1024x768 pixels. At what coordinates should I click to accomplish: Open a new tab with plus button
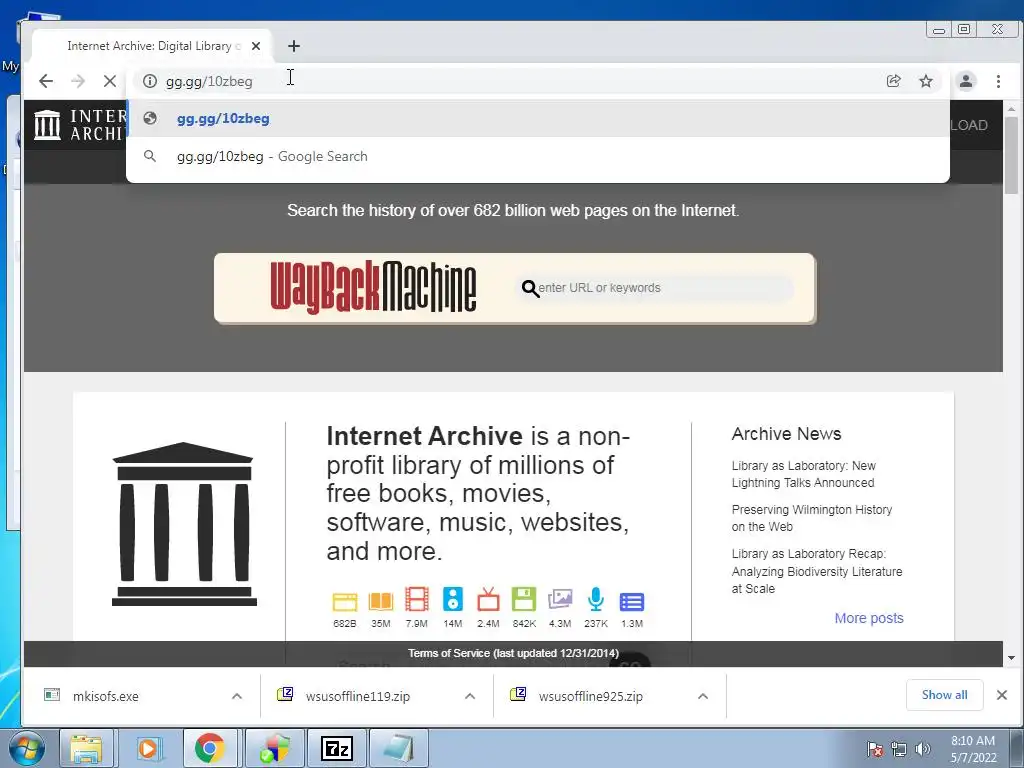(x=294, y=46)
